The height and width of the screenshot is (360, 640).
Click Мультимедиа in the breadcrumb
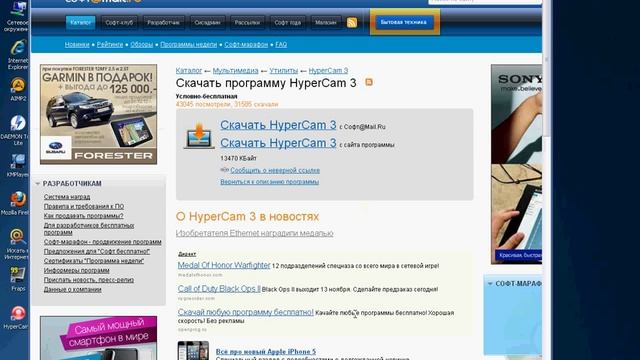(x=236, y=71)
